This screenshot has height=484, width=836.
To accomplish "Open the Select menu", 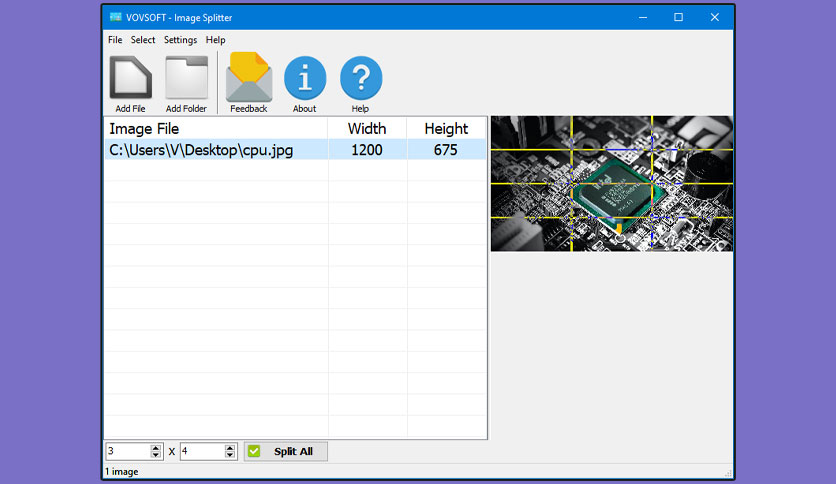I will point(143,40).
